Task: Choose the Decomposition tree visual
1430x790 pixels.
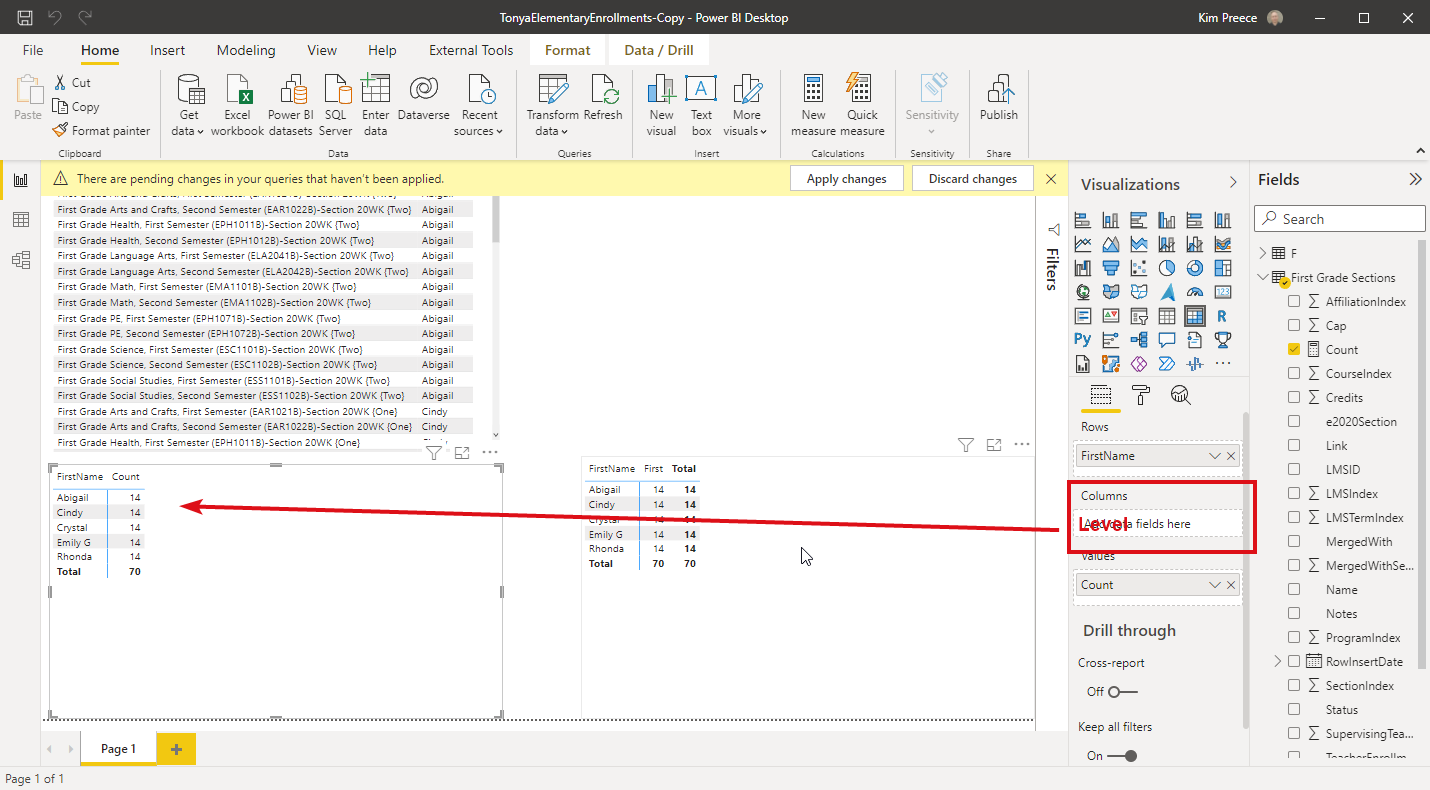Action: (x=1139, y=340)
